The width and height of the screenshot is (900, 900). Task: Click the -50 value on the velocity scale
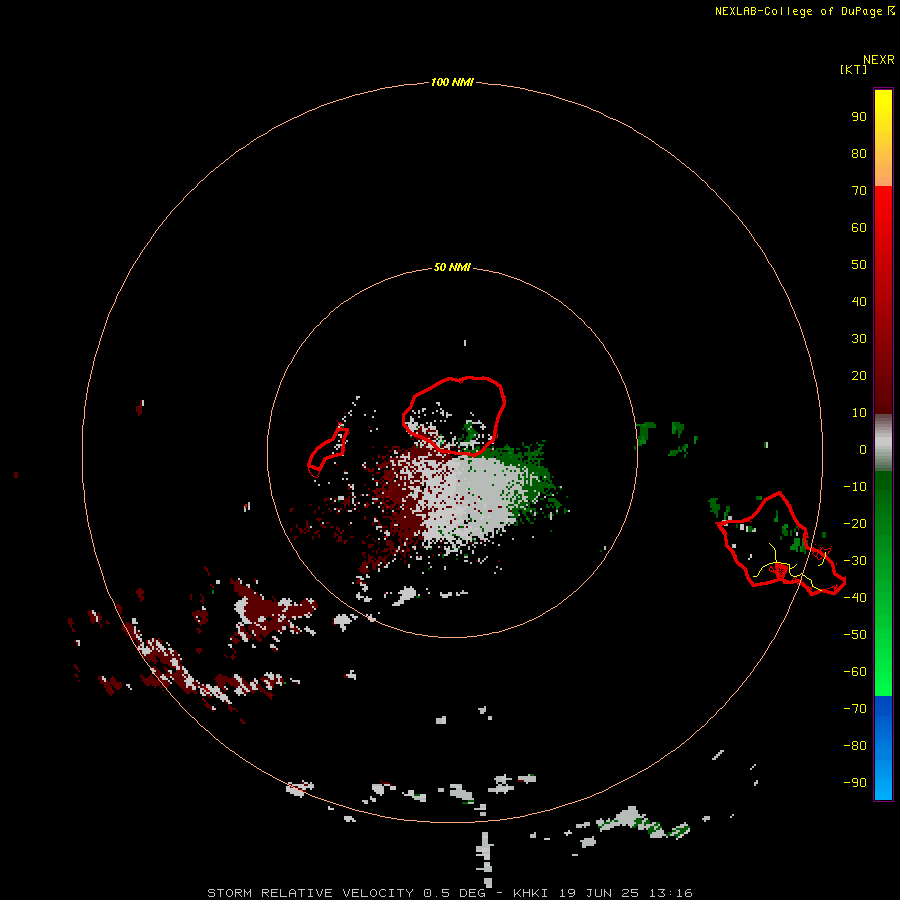click(855, 635)
